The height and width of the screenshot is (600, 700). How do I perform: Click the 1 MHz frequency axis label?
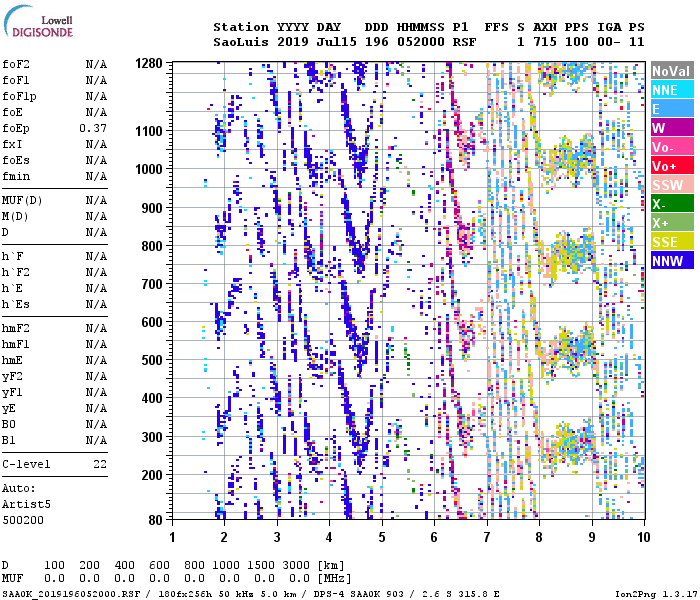(172, 537)
